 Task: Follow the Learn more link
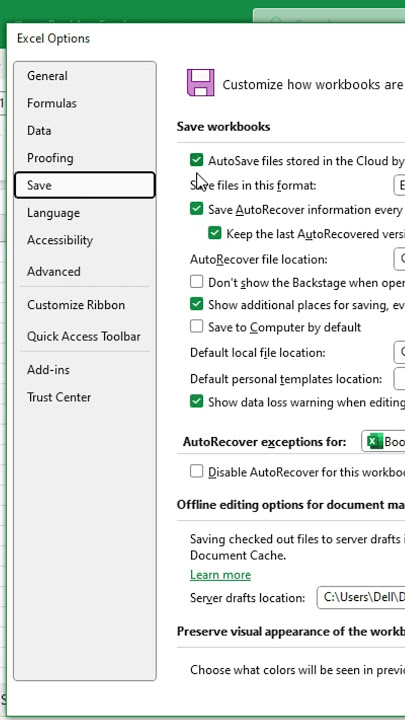220,575
